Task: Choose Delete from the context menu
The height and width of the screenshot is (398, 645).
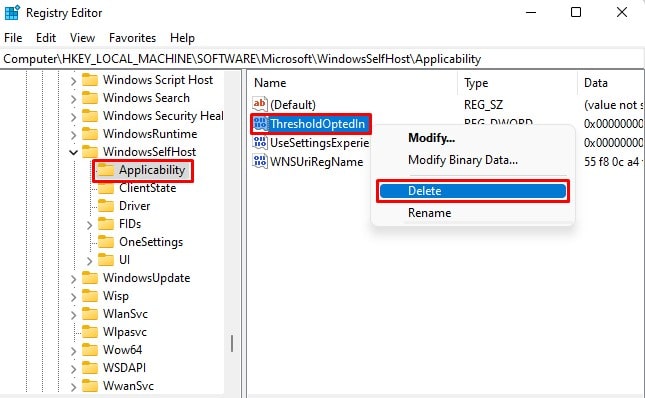Action: [473, 191]
